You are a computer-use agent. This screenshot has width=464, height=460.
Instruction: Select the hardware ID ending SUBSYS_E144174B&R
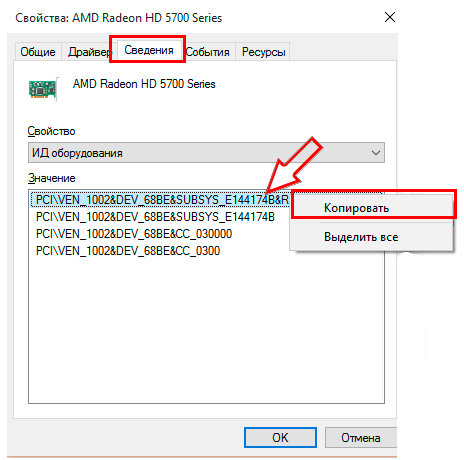(161, 200)
